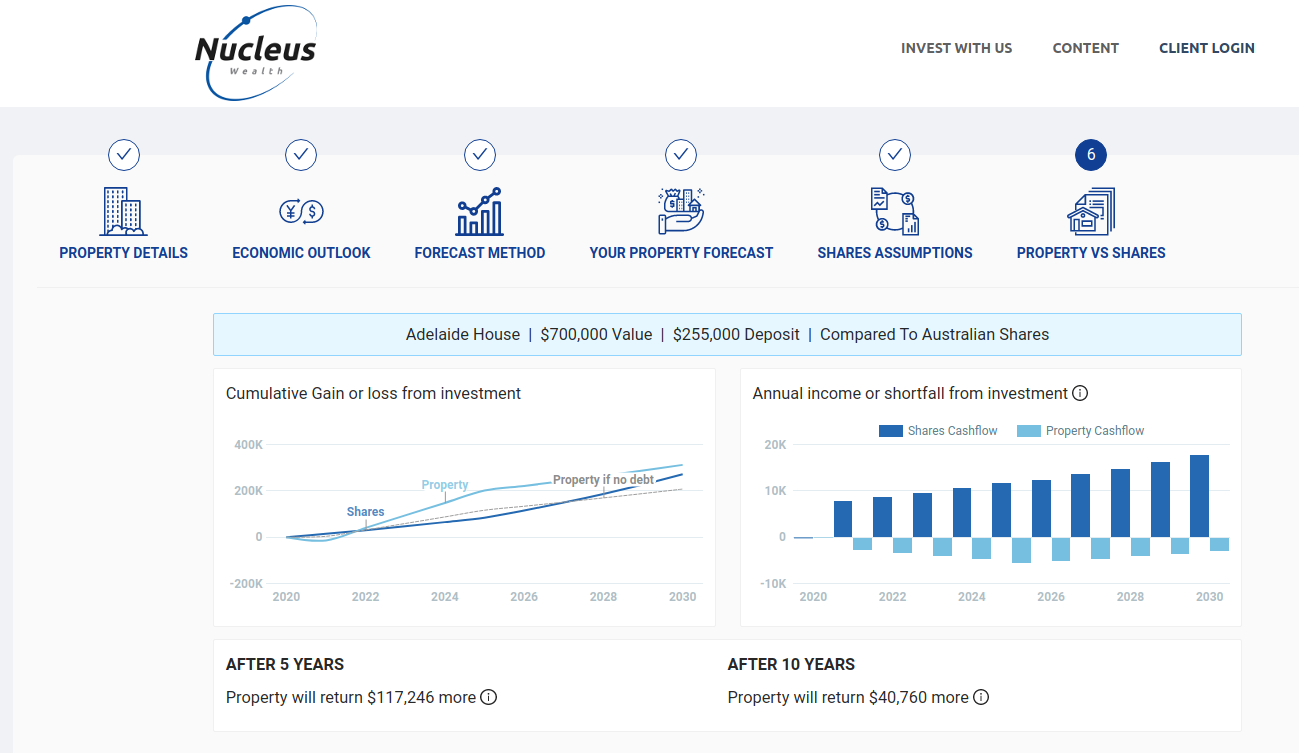Click the Adelaide House summary banner
The image size is (1299, 753).
tap(727, 334)
